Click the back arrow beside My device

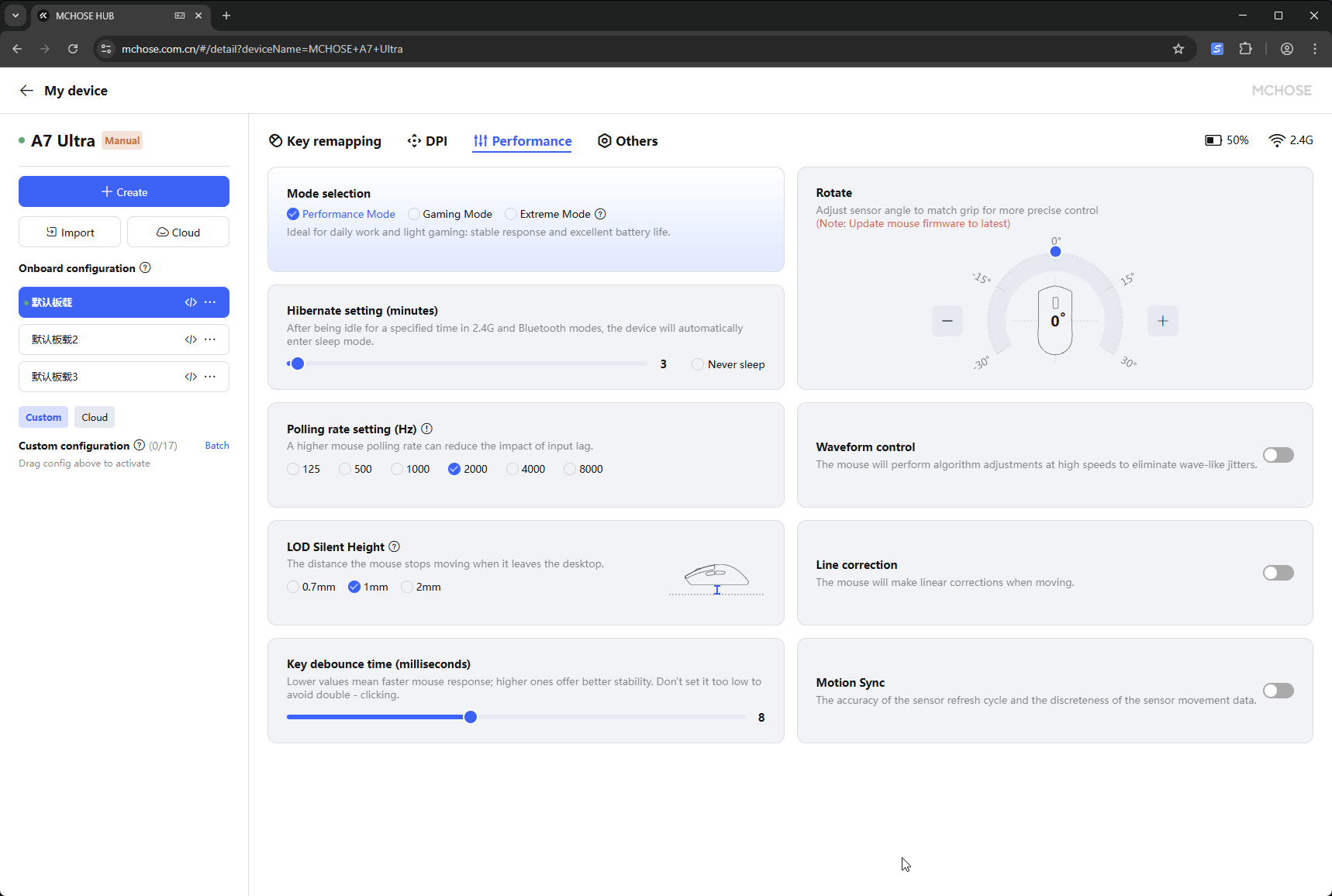click(x=26, y=91)
